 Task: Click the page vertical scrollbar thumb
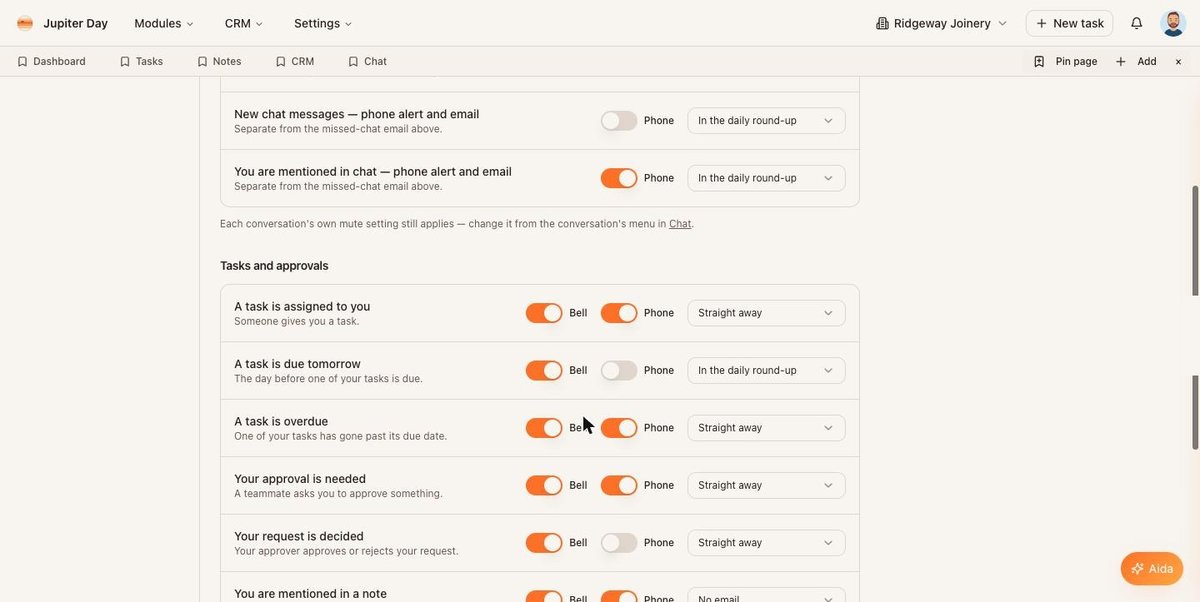[x=1195, y=240]
